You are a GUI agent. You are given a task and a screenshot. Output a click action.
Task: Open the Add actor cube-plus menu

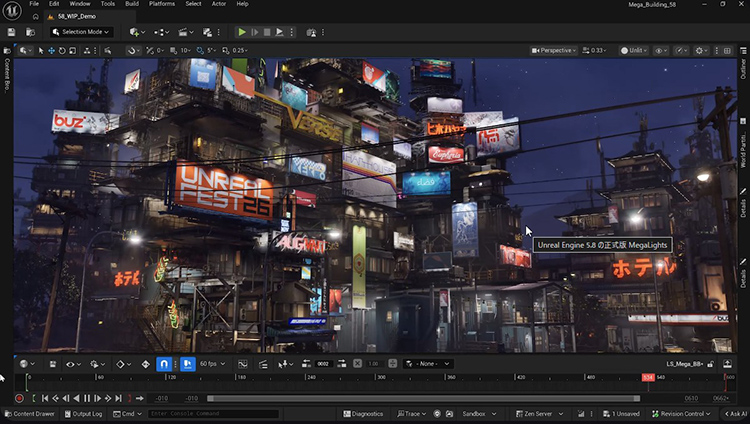click(x=137, y=32)
